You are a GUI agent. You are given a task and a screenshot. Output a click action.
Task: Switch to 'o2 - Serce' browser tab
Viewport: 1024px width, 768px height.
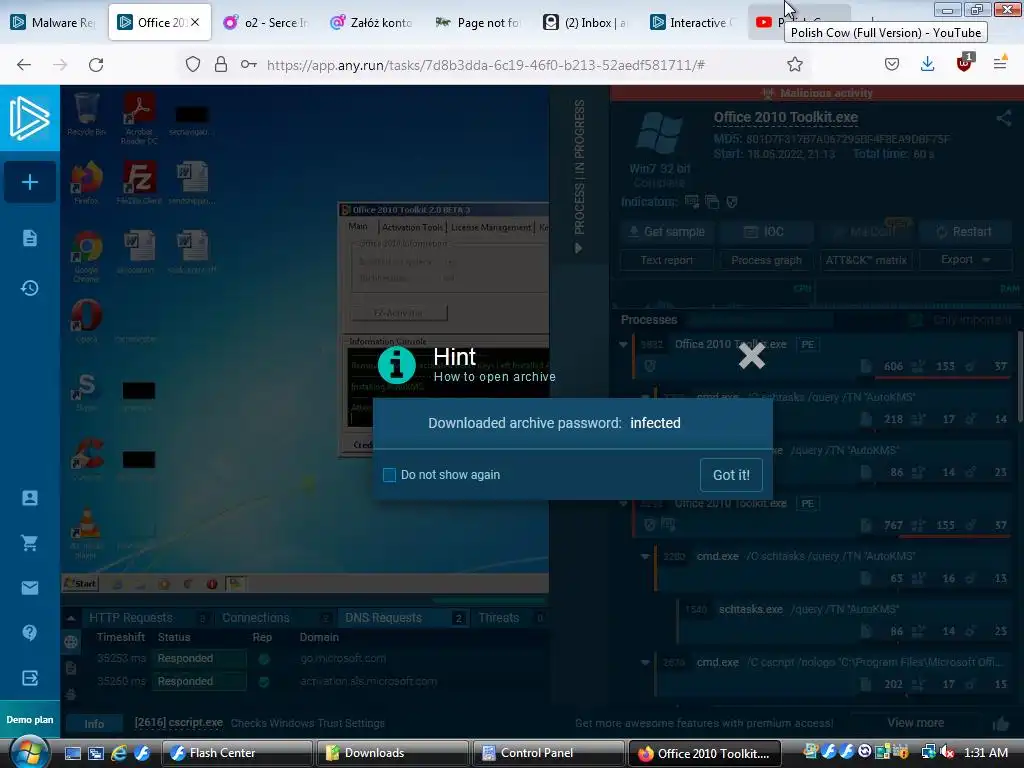[265, 23]
